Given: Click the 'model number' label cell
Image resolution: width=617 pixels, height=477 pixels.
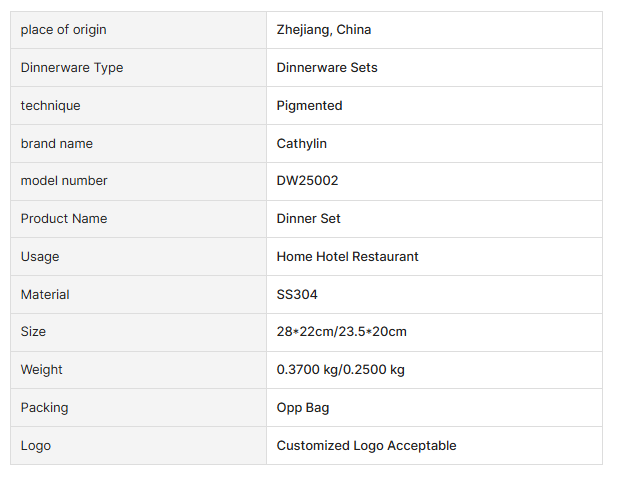Looking at the screenshot, I should [64, 181].
